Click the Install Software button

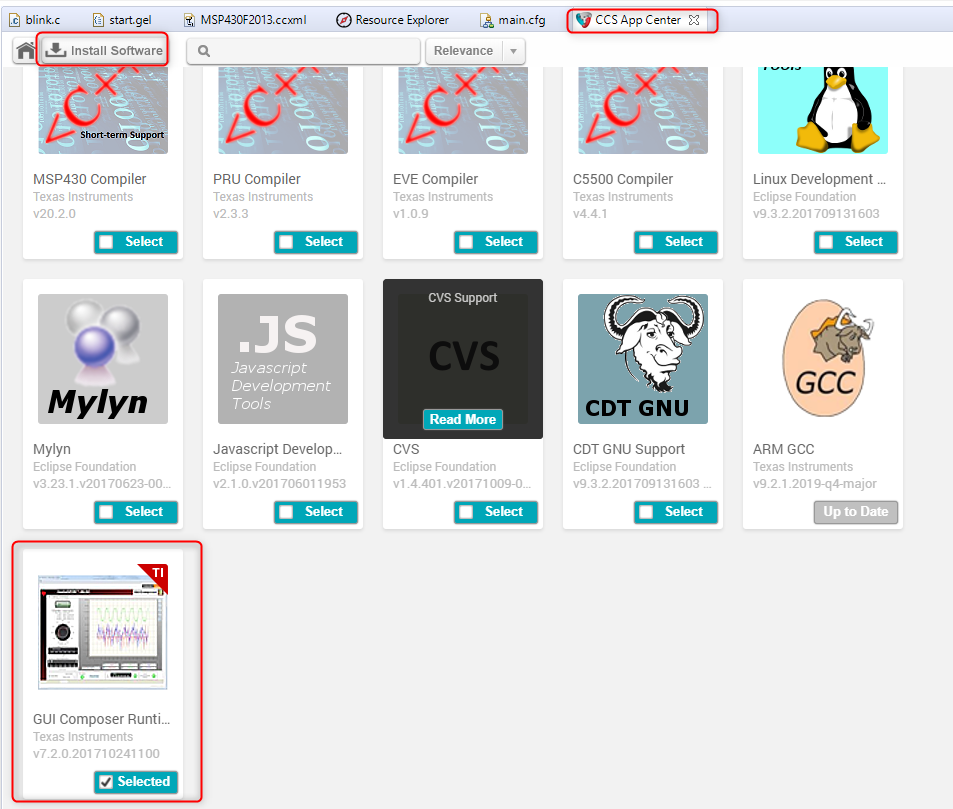[105, 50]
